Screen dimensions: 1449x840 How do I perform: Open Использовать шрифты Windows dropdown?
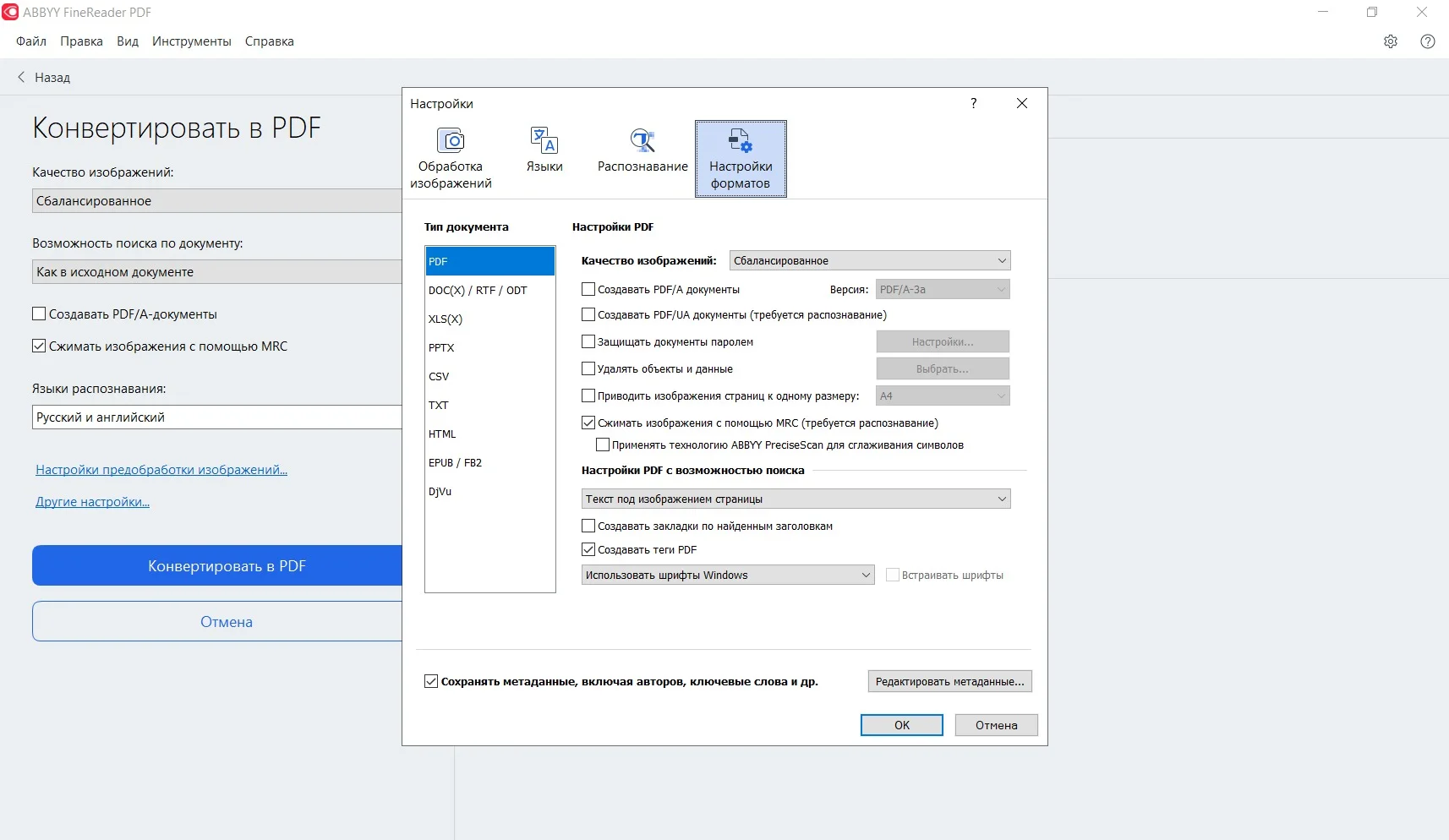728,575
